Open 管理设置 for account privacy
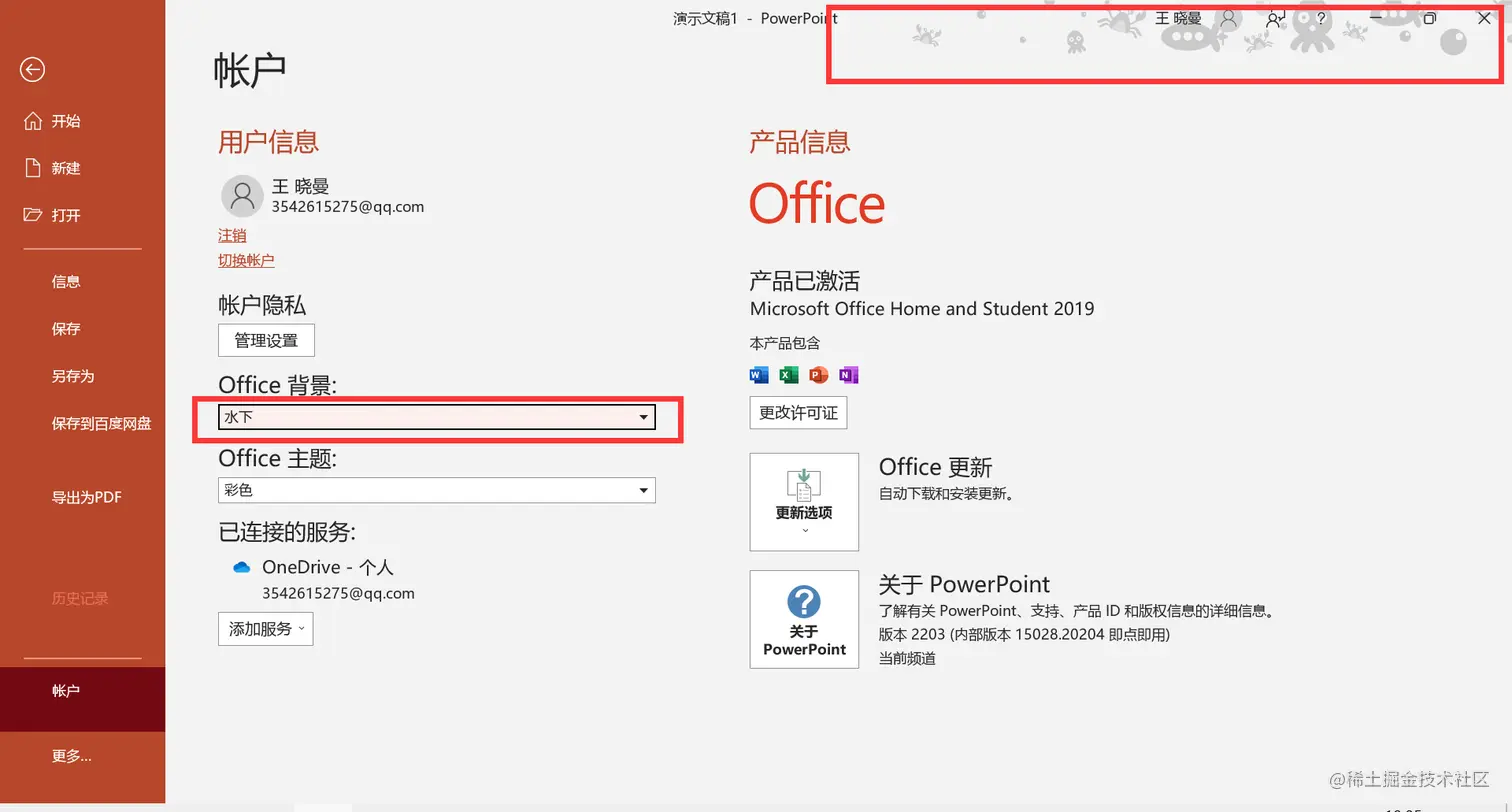Image resolution: width=1512 pixels, height=812 pixels. pyautogui.click(x=266, y=340)
